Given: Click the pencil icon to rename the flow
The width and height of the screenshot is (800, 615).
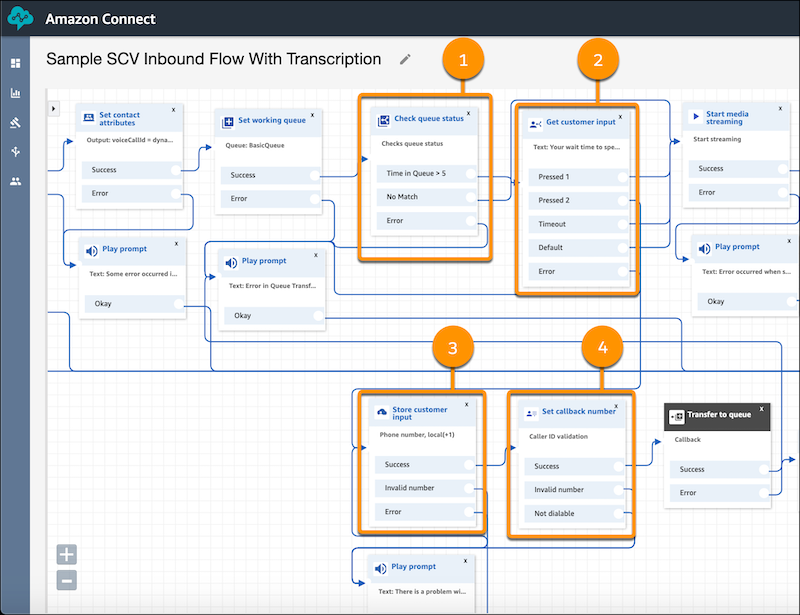Looking at the screenshot, I should tap(404, 60).
